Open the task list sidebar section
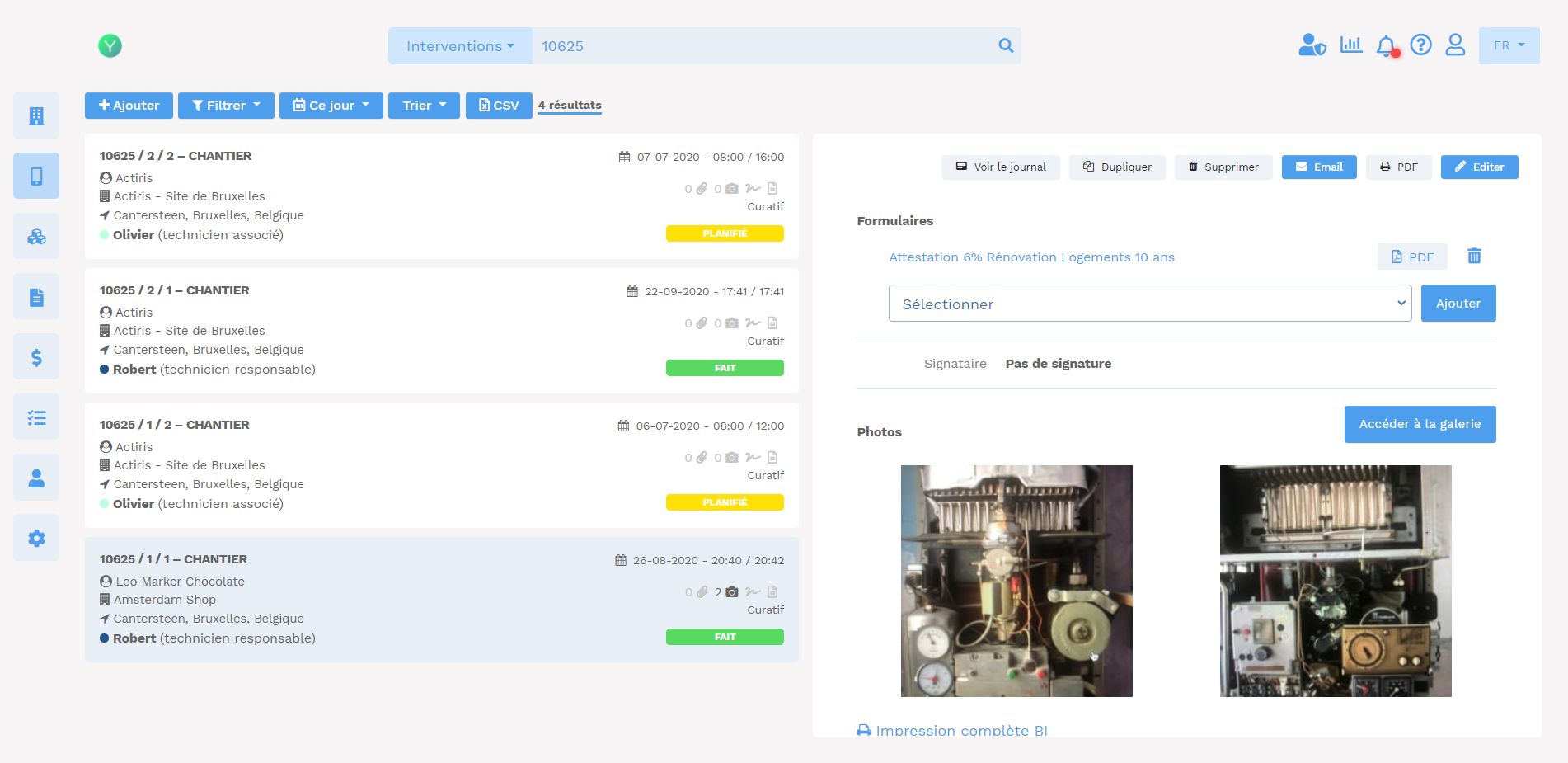 pos(36,417)
